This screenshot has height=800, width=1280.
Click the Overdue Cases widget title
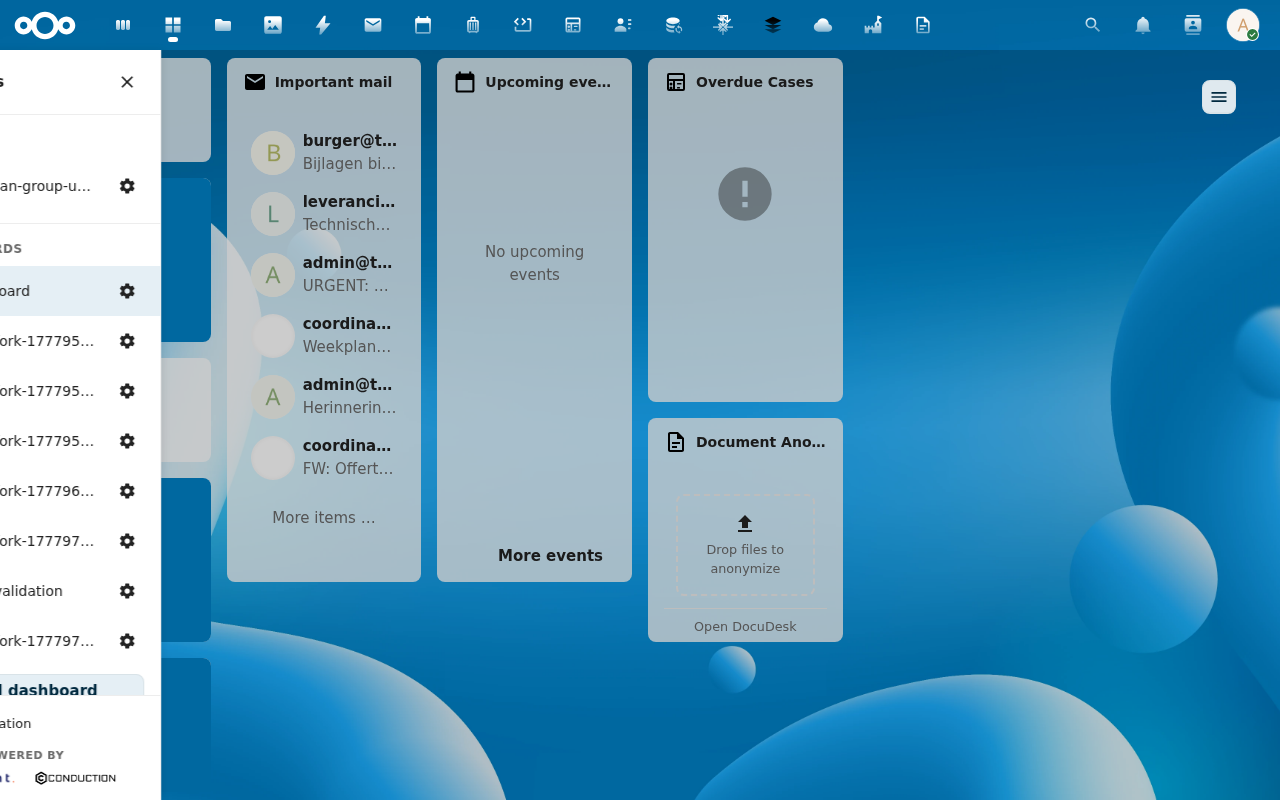pyautogui.click(x=755, y=82)
